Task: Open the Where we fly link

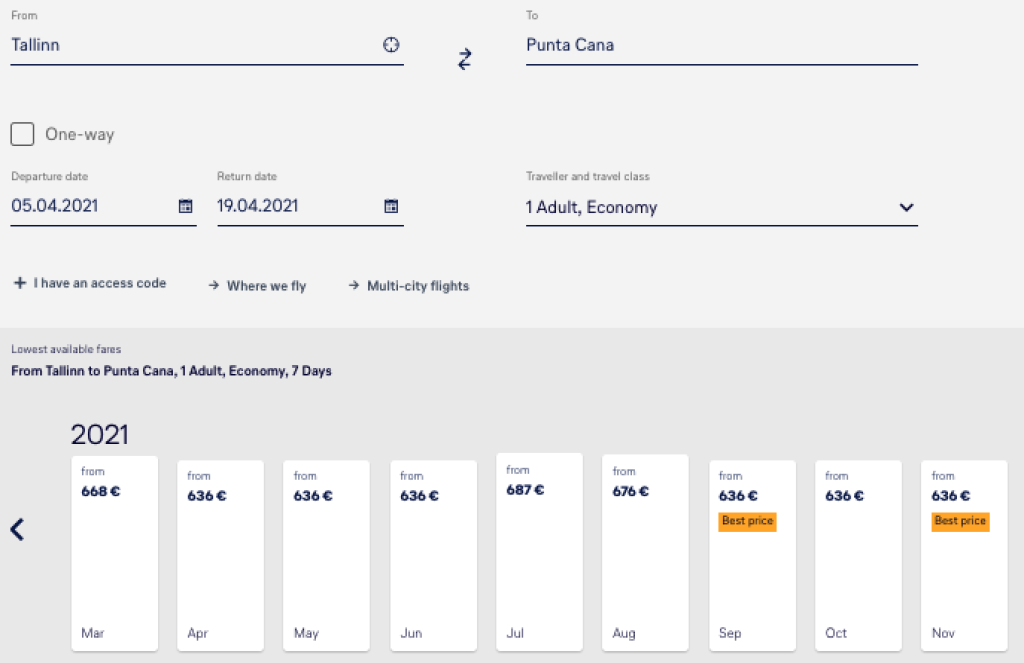Action: 265,286
